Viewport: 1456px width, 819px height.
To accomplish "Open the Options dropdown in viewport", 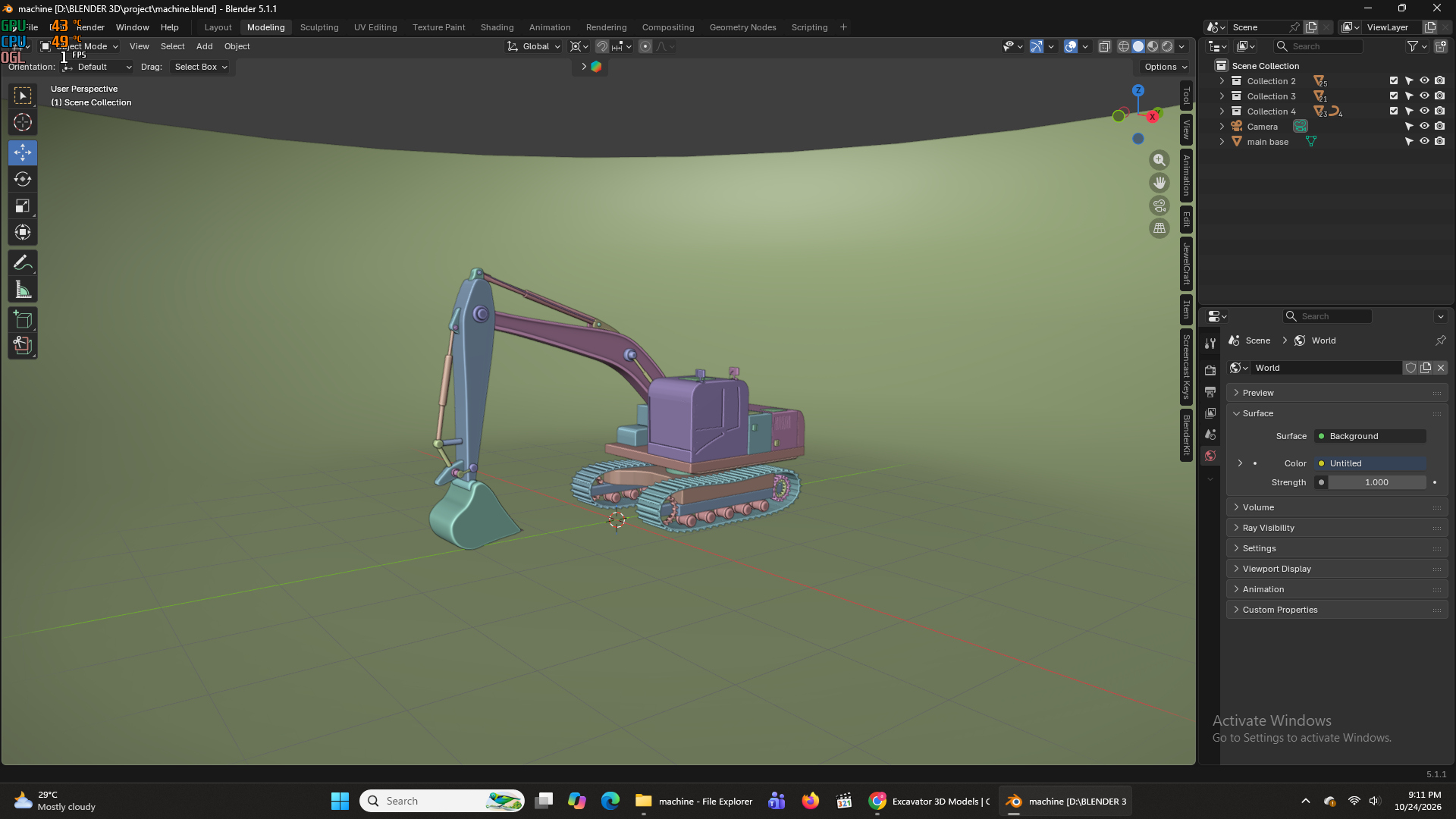I will coord(1166,67).
